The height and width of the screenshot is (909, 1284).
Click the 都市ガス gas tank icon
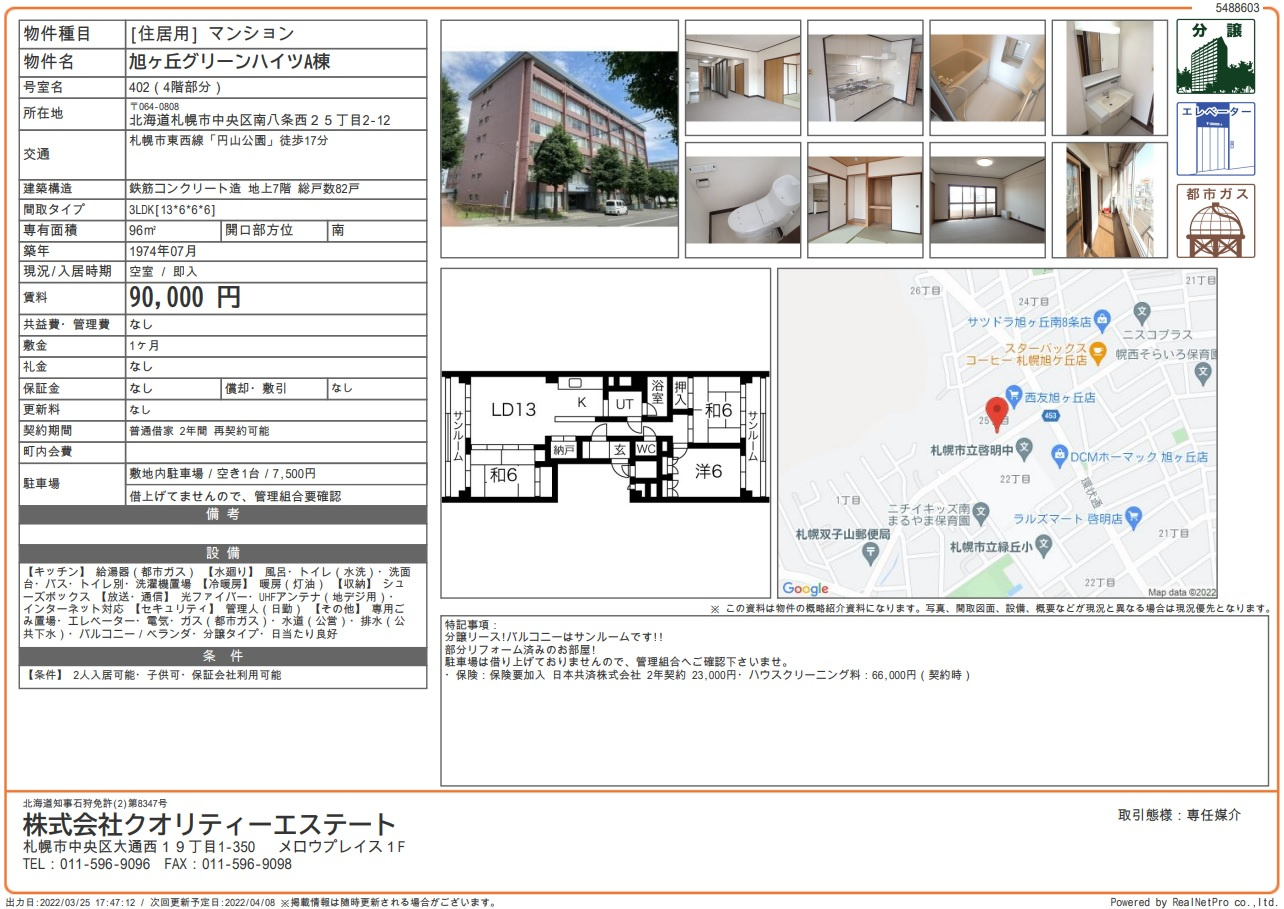point(1215,221)
